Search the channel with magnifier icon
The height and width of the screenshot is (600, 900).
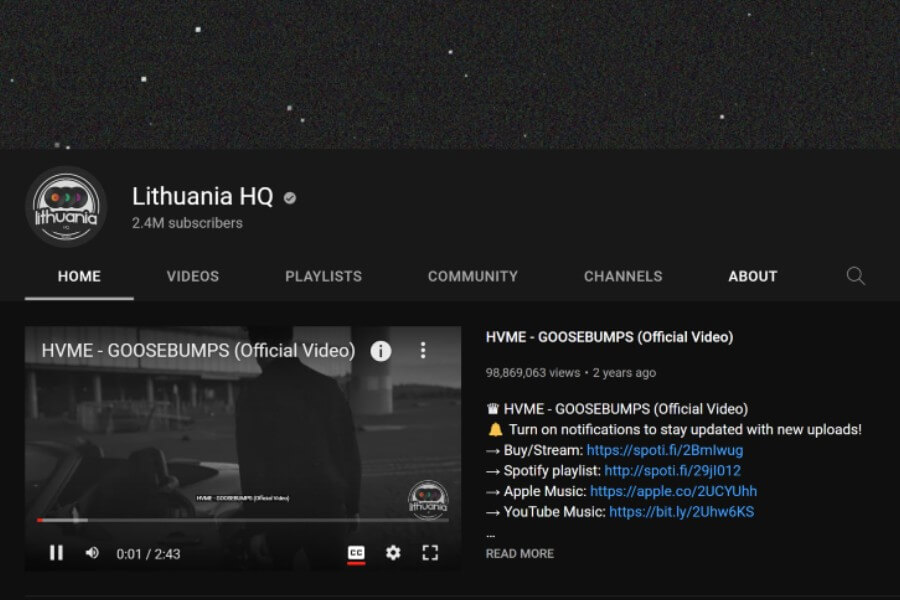pyautogui.click(x=855, y=276)
